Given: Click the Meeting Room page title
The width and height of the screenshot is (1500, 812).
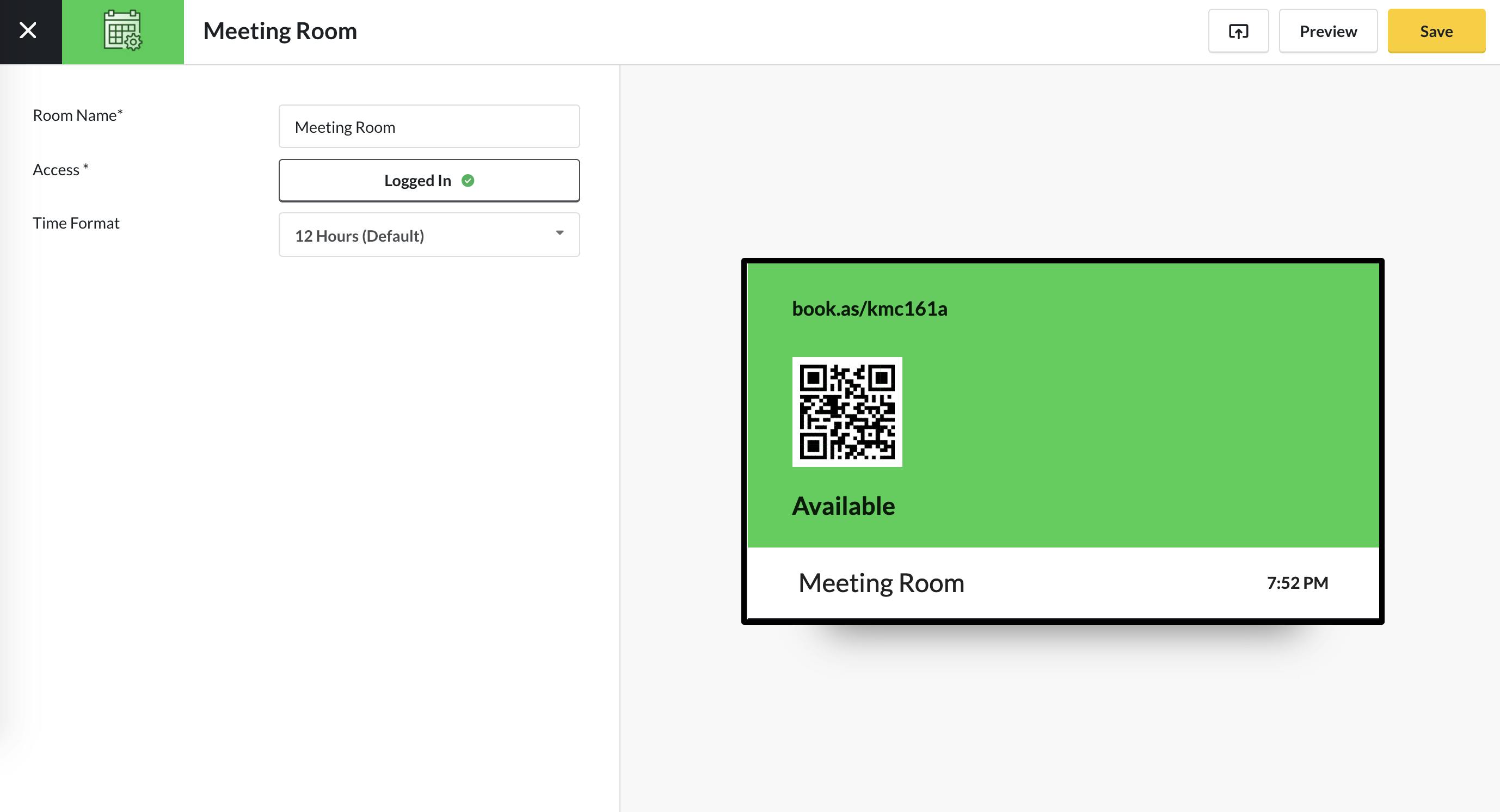Looking at the screenshot, I should [280, 31].
